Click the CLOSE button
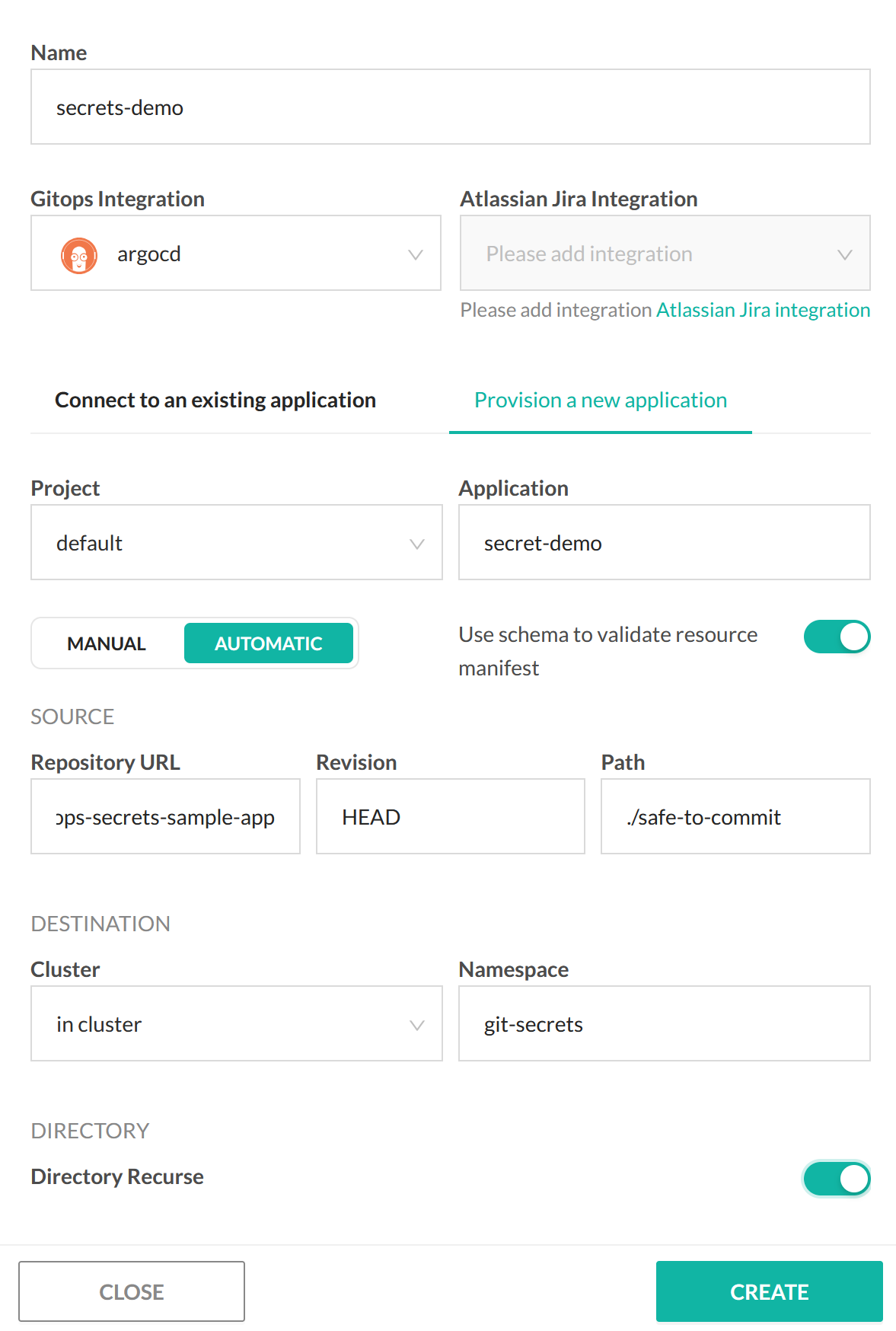Viewport: 896px width, 1331px height. (x=132, y=1291)
